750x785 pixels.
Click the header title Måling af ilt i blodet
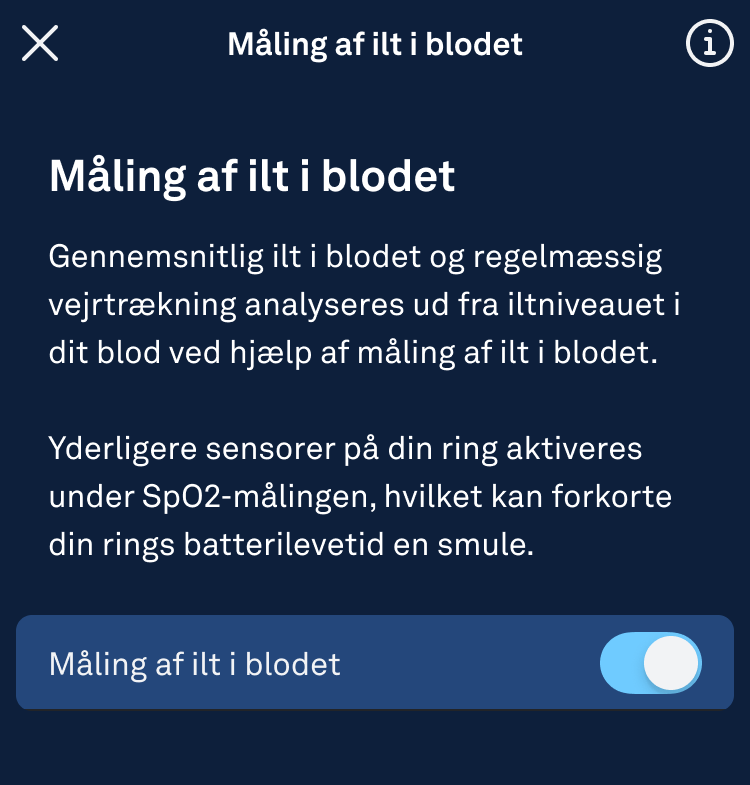(x=375, y=44)
